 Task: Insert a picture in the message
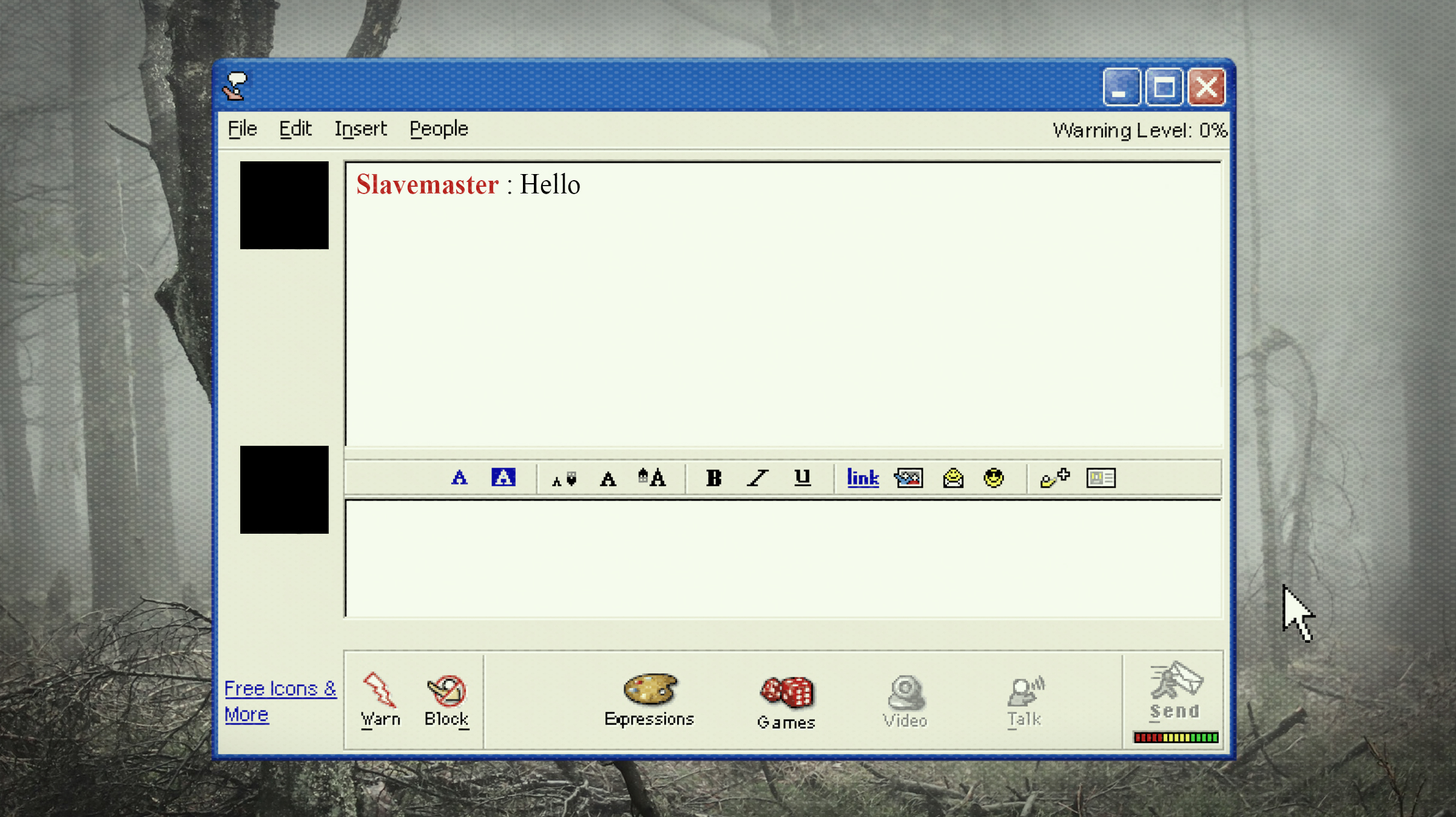coord(909,478)
